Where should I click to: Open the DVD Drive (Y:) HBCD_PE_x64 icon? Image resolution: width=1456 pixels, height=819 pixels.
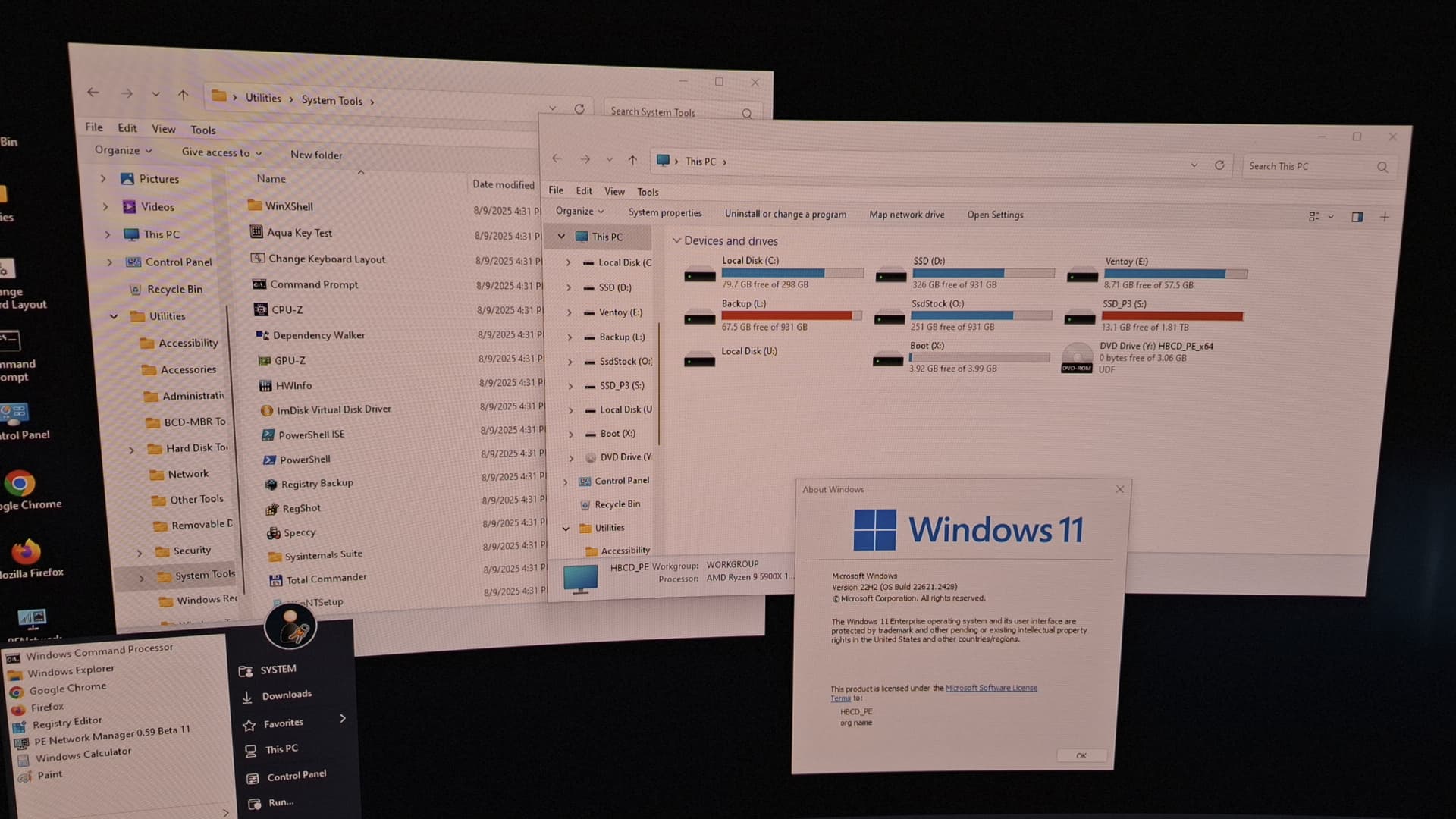point(1076,357)
